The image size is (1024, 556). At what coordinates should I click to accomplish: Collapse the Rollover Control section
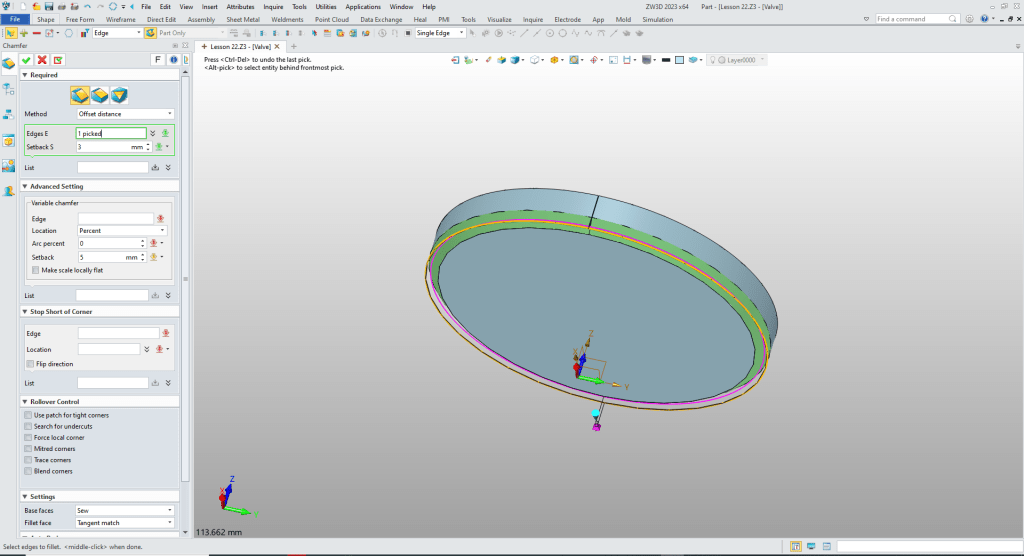[x=25, y=402]
